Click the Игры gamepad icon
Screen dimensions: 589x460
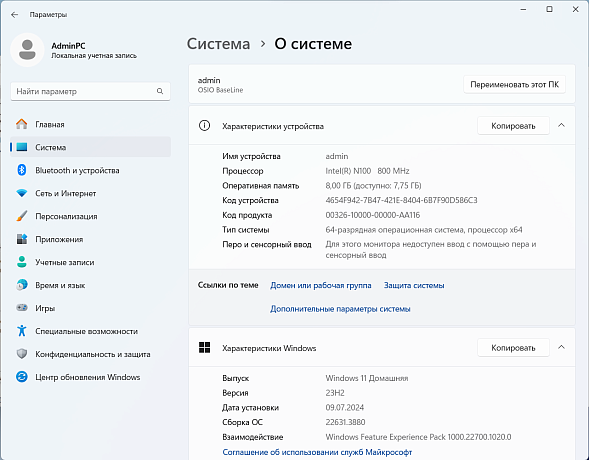coord(22,308)
